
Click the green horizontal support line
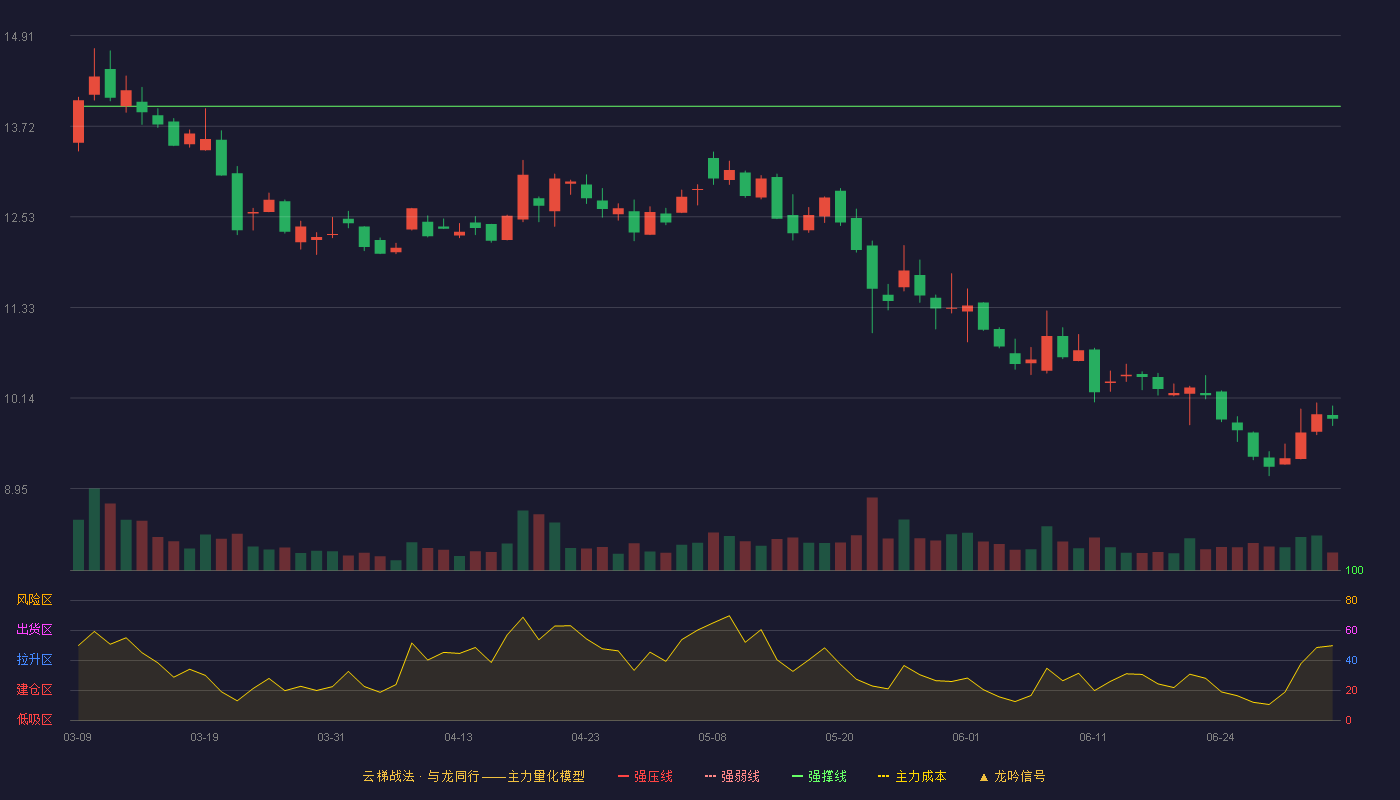coord(708,106)
